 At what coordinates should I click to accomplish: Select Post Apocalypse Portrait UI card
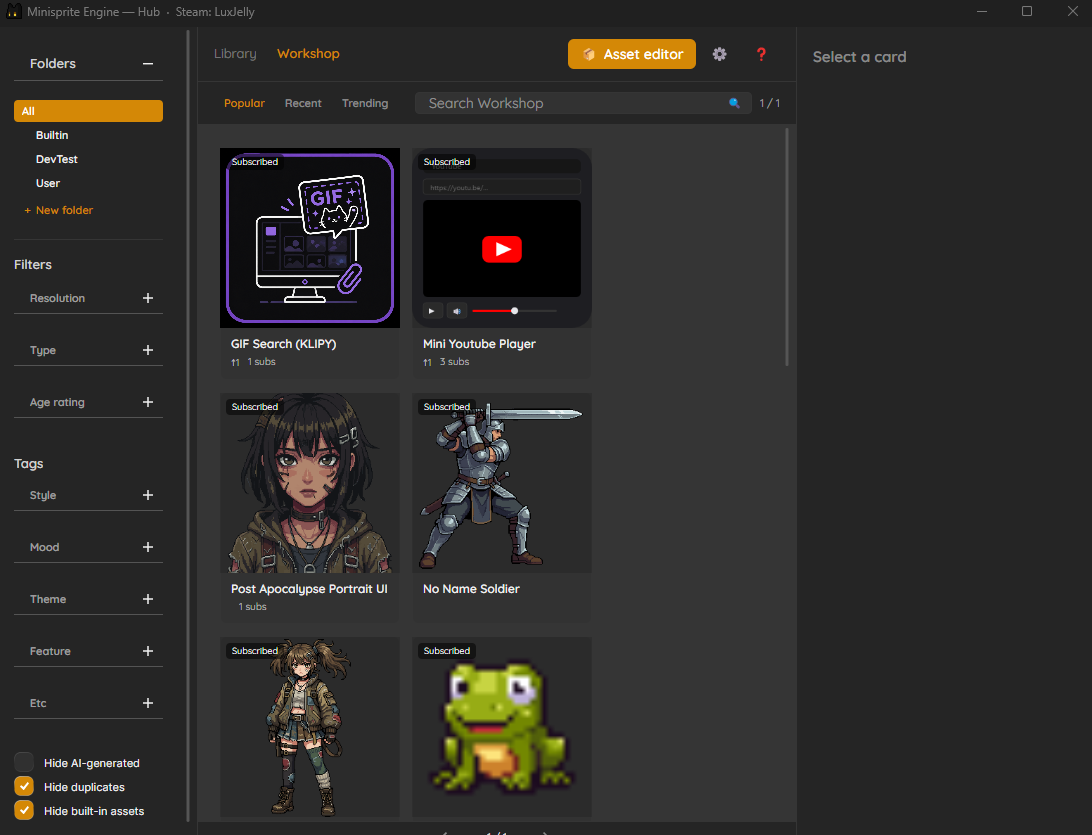tap(310, 507)
